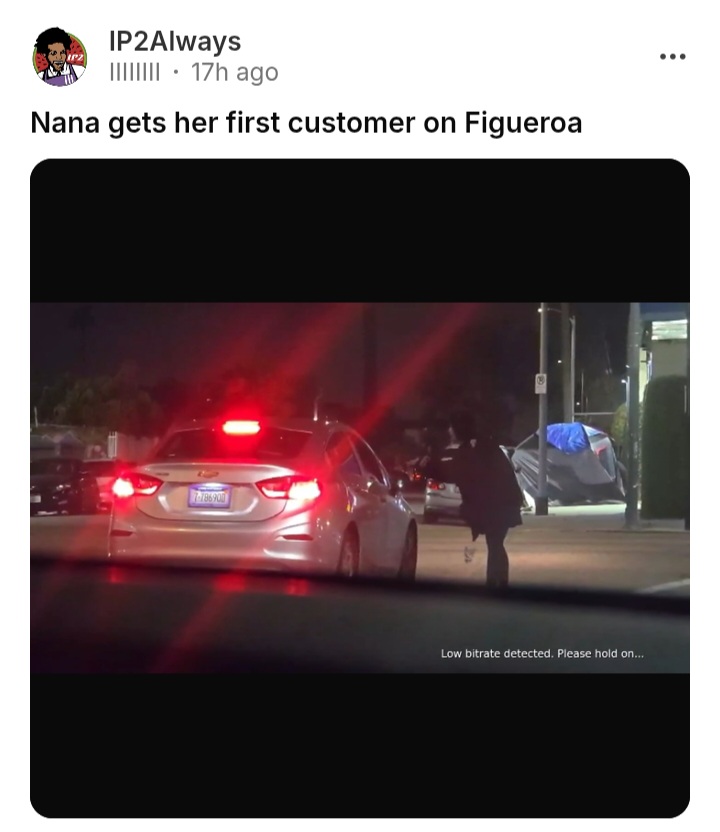Screen dimensions: 720x832
Task: Click the Low bitrate detected overlay text
Action: point(542,654)
